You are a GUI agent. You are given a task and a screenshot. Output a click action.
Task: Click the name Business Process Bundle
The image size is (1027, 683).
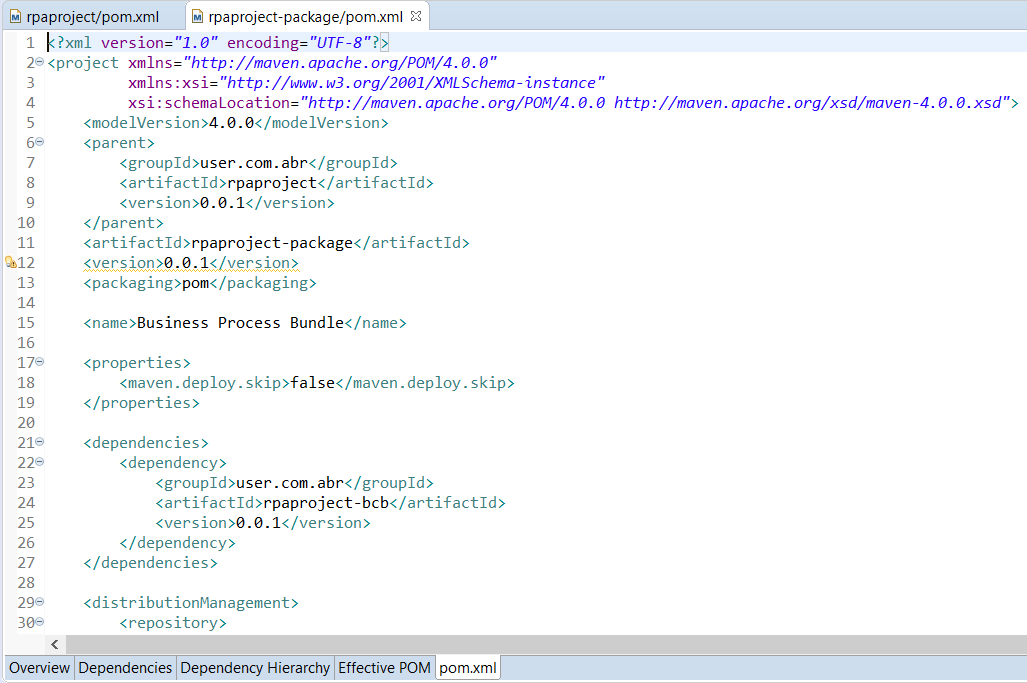[x=240, y=323]
